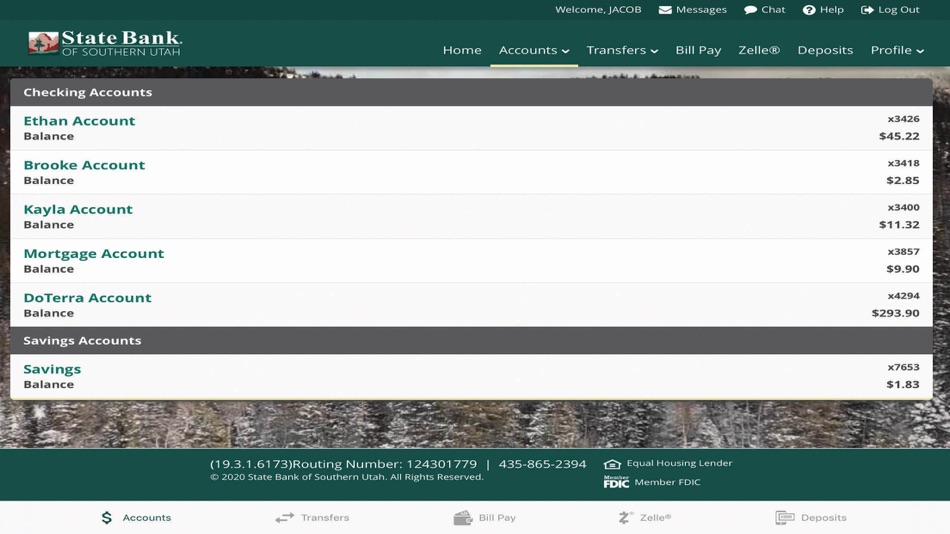This screenshot has height=534, width=950.
Task: Click the Equal Housing Lender text
Action: pos(679,463)
